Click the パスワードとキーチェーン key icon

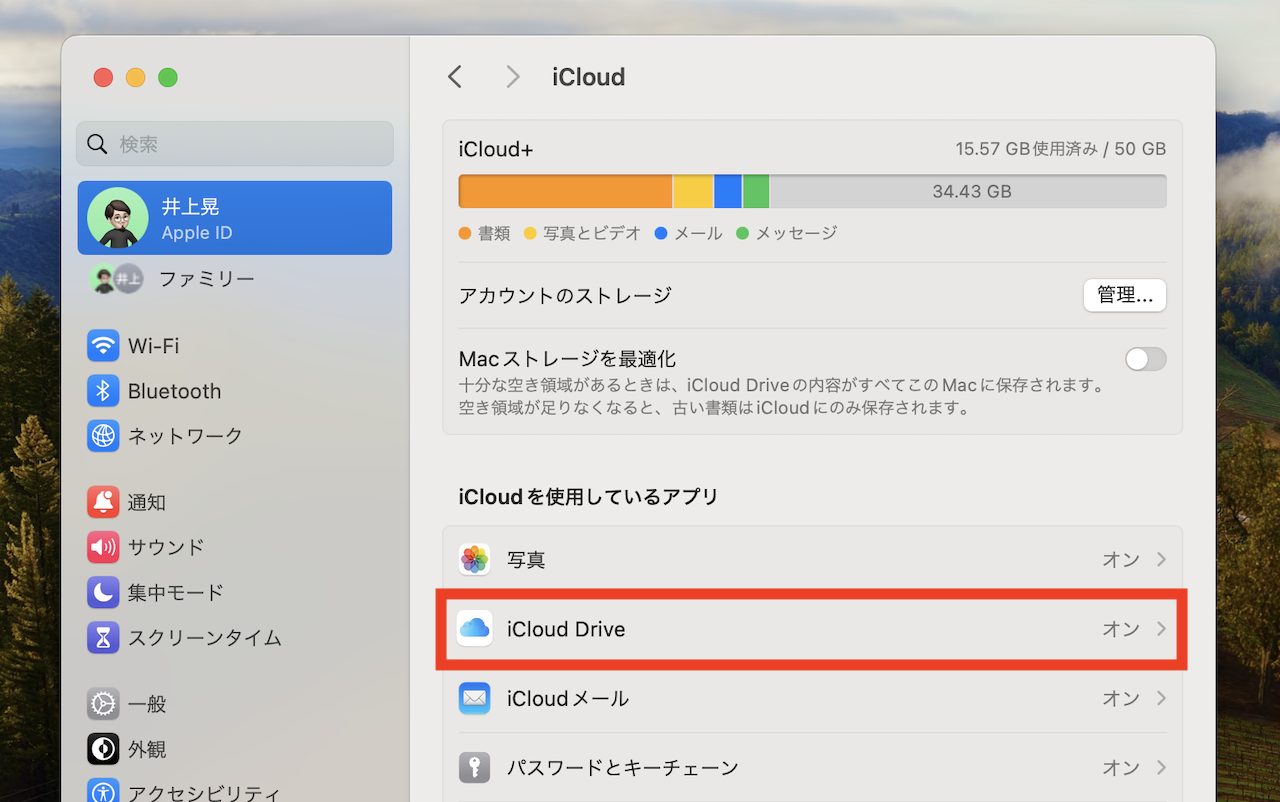pos(475,768)
